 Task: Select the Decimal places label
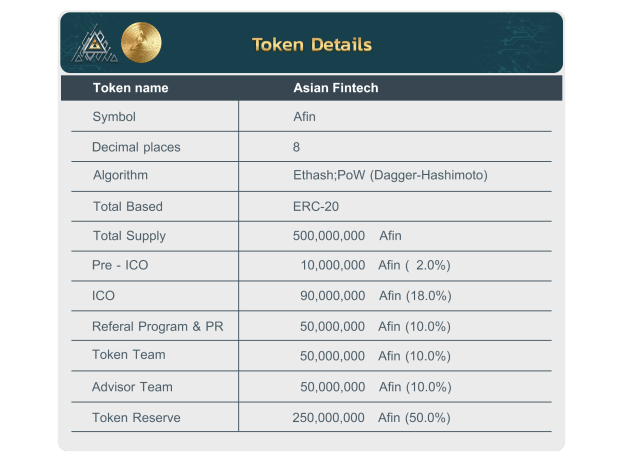136,147
